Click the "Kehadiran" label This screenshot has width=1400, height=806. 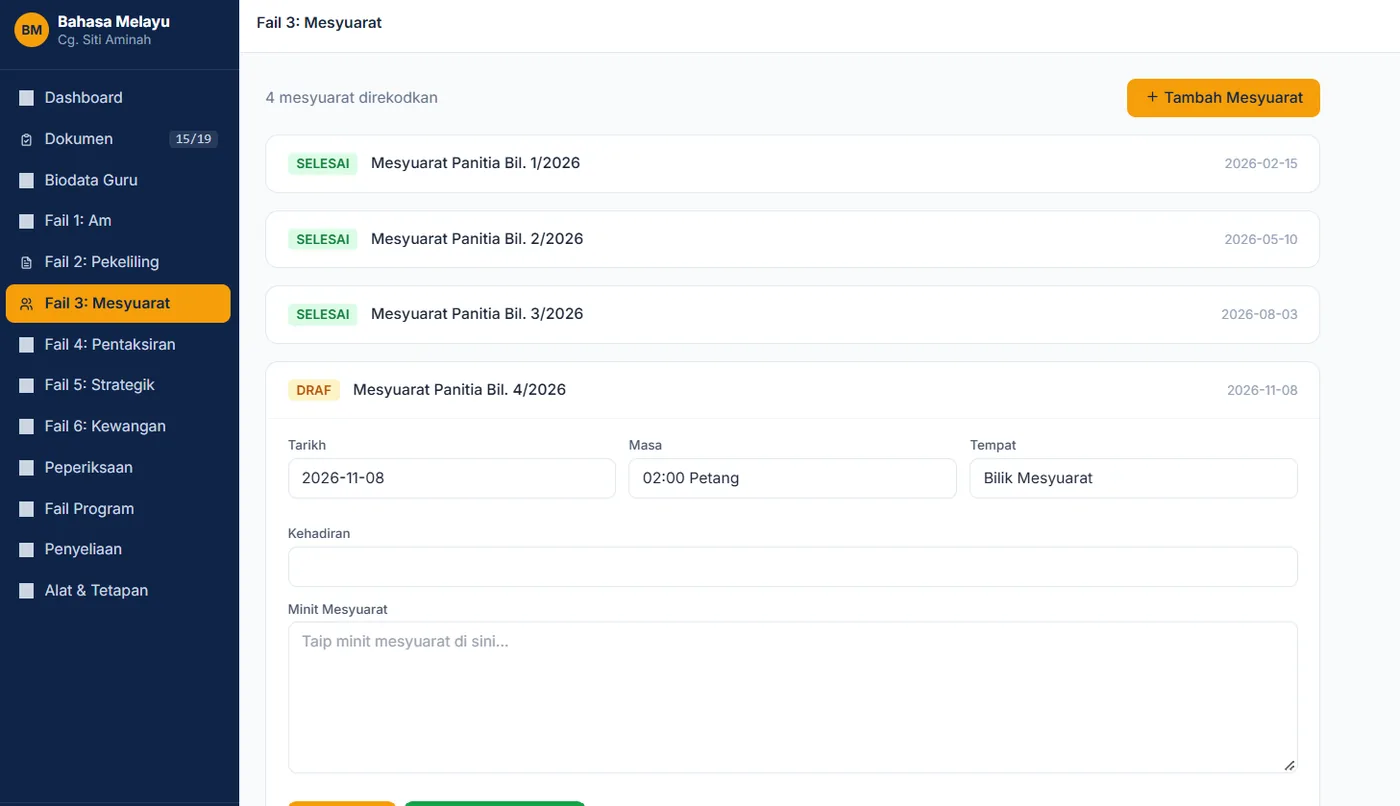coord(319,533)
